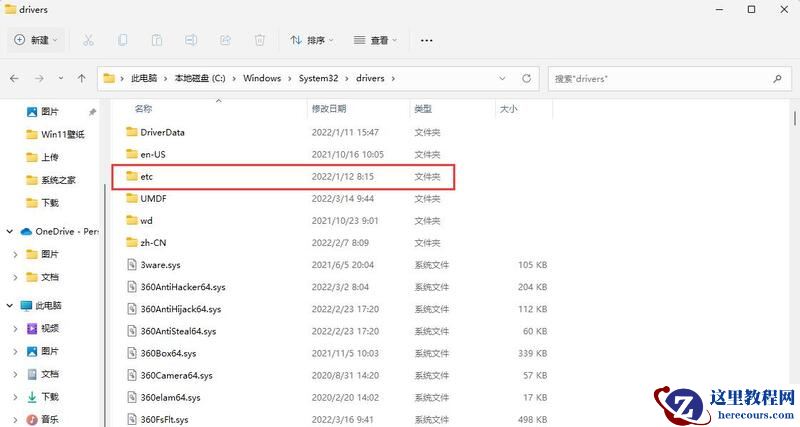Click the 搜索"drivers" search field
Screen dimensions: 800x427
click(669, 79)
